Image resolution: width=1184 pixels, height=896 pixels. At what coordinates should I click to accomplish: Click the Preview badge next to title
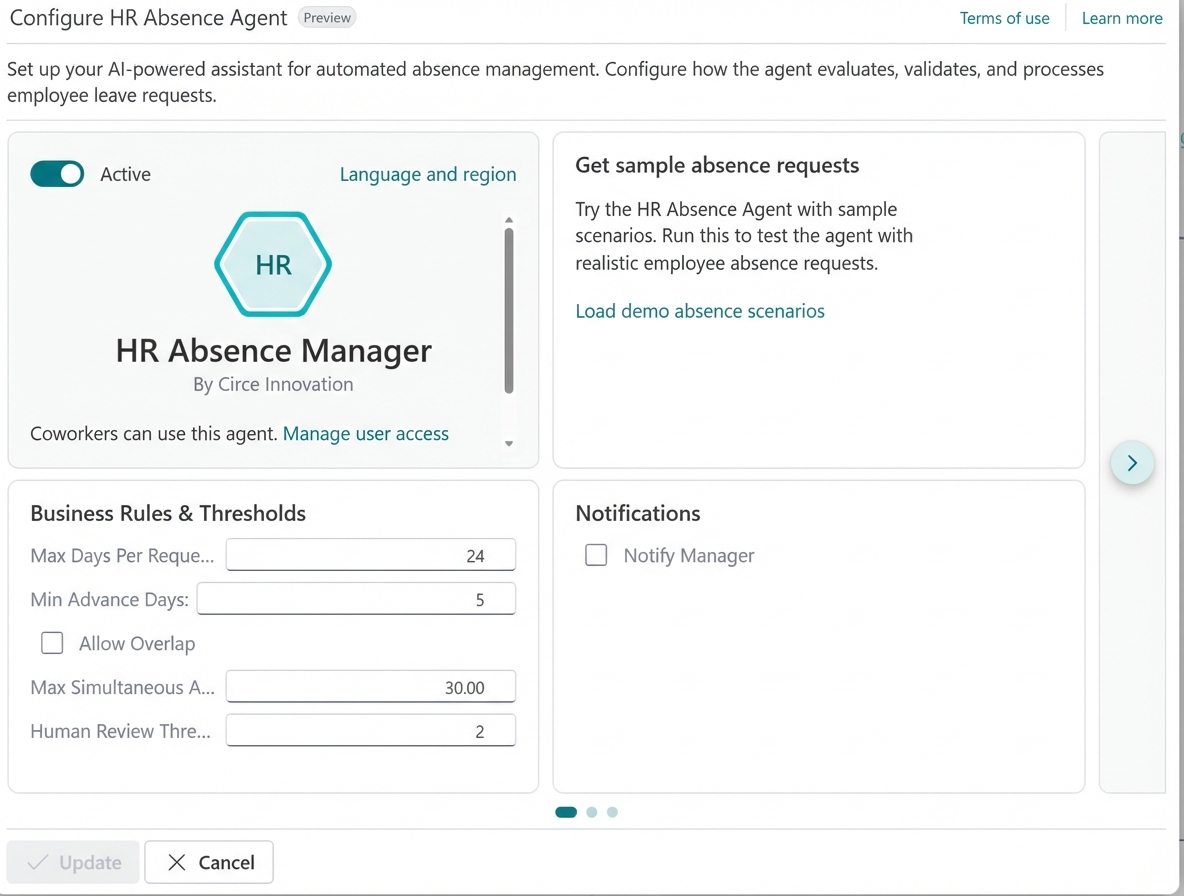click(327, 18)
